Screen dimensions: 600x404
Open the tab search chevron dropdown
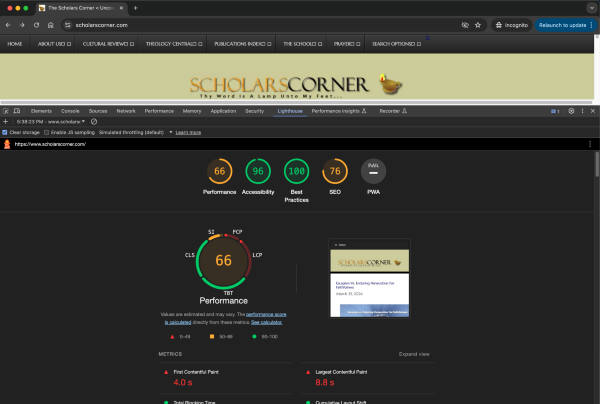click(592, 8)
